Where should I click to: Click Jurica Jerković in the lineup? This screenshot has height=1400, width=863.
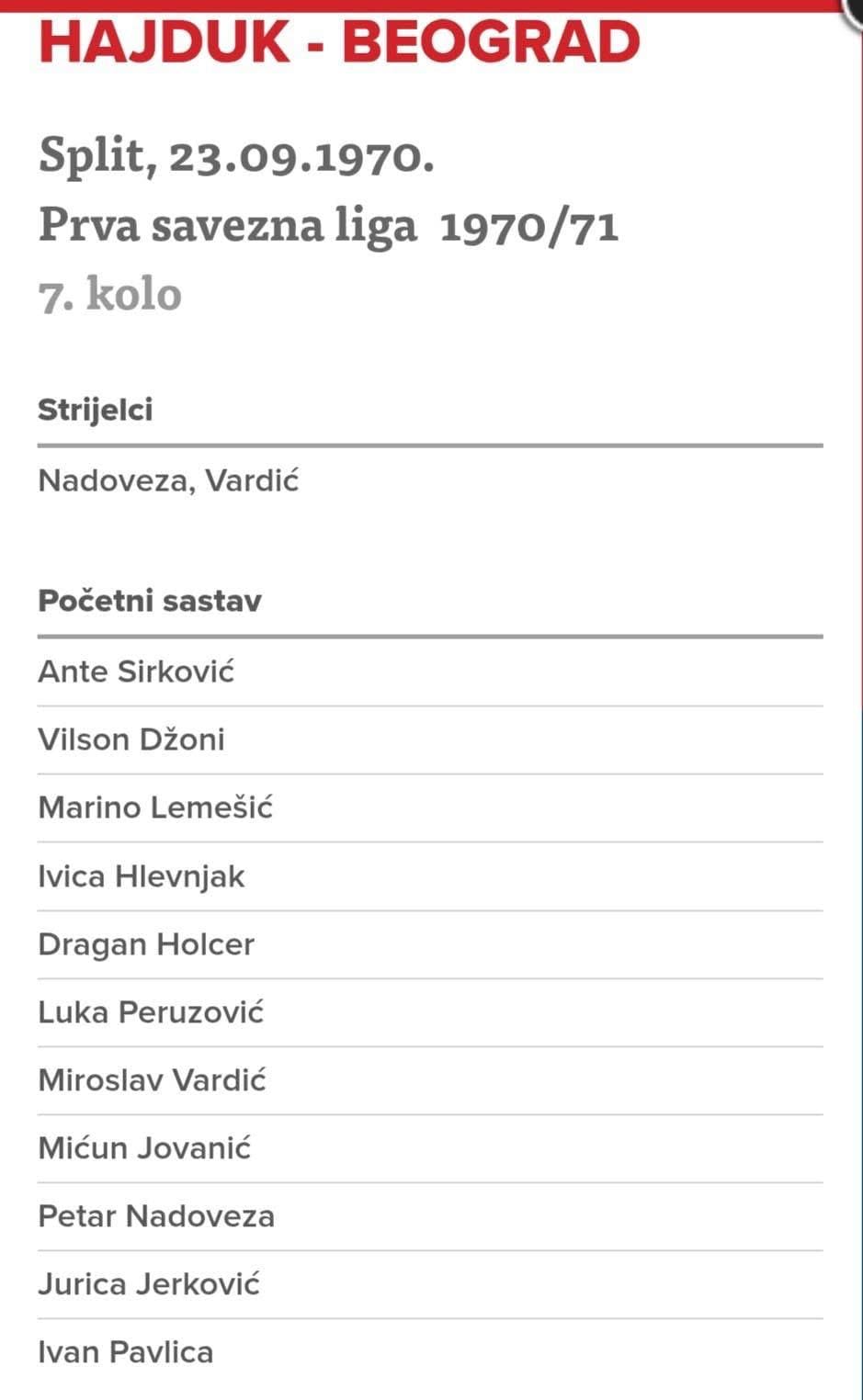point(149,1284)
